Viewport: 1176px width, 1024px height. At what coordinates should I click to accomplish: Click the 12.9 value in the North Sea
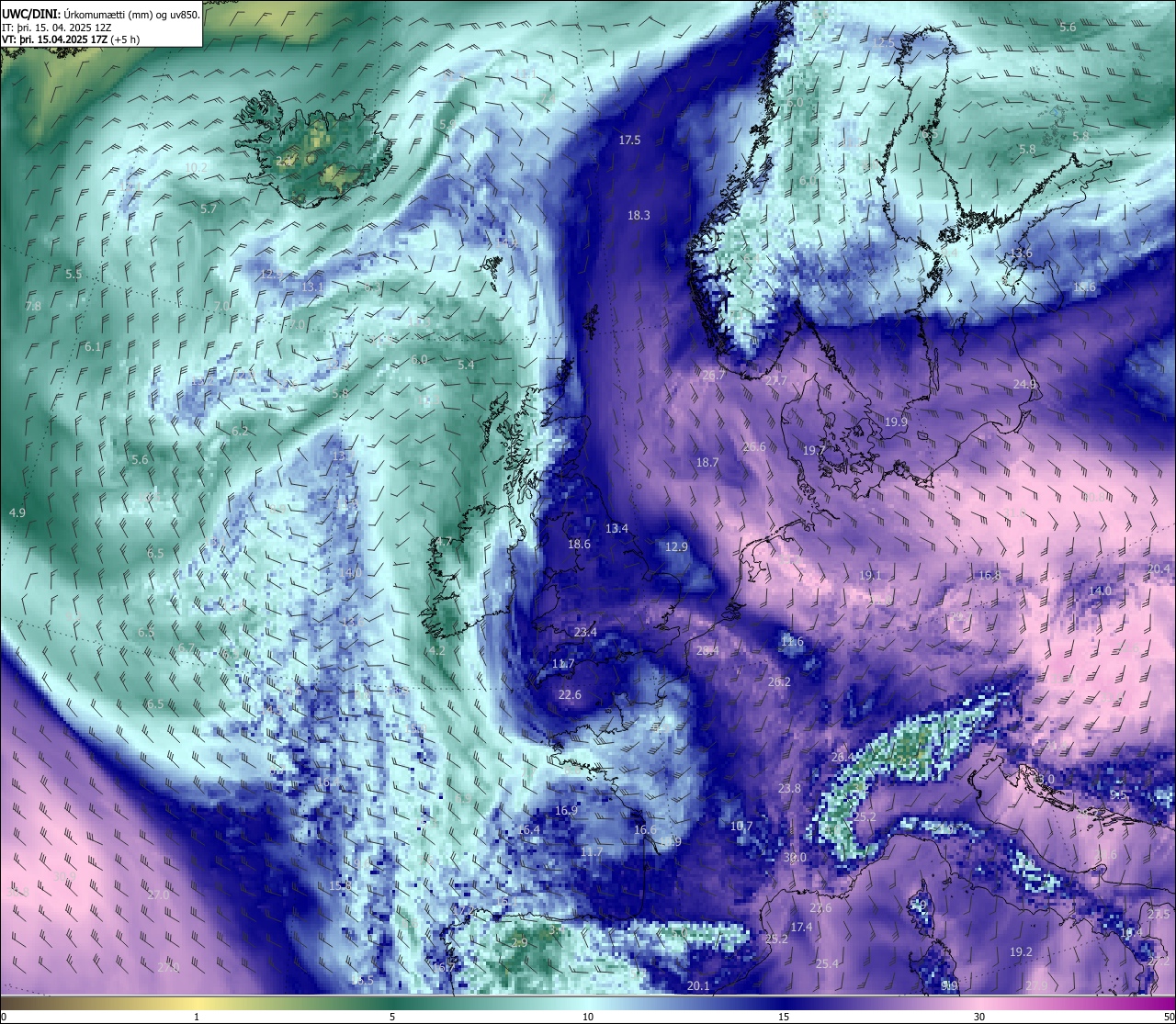[x=676, y=546]
